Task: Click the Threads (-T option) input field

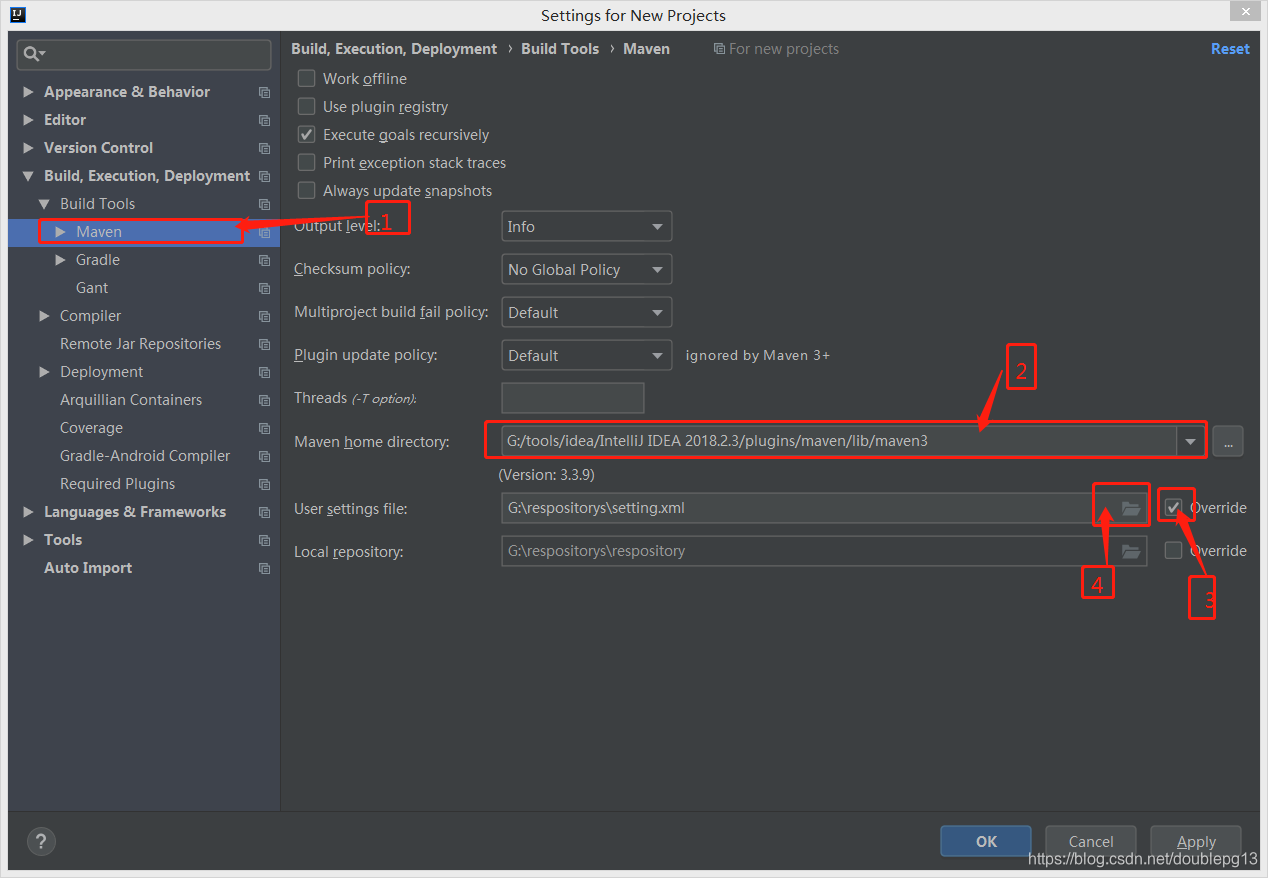Action: click(x=573, y=398)
